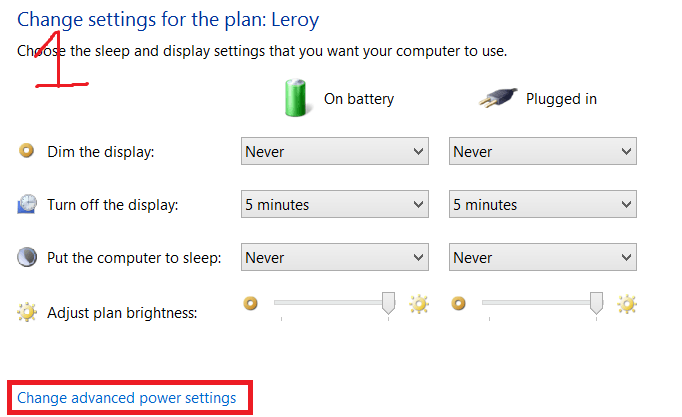The width and height of the screenshot is (682, 417).
Task: Click low brightness icon for Plugged in slider
Action: click(459, 302)
